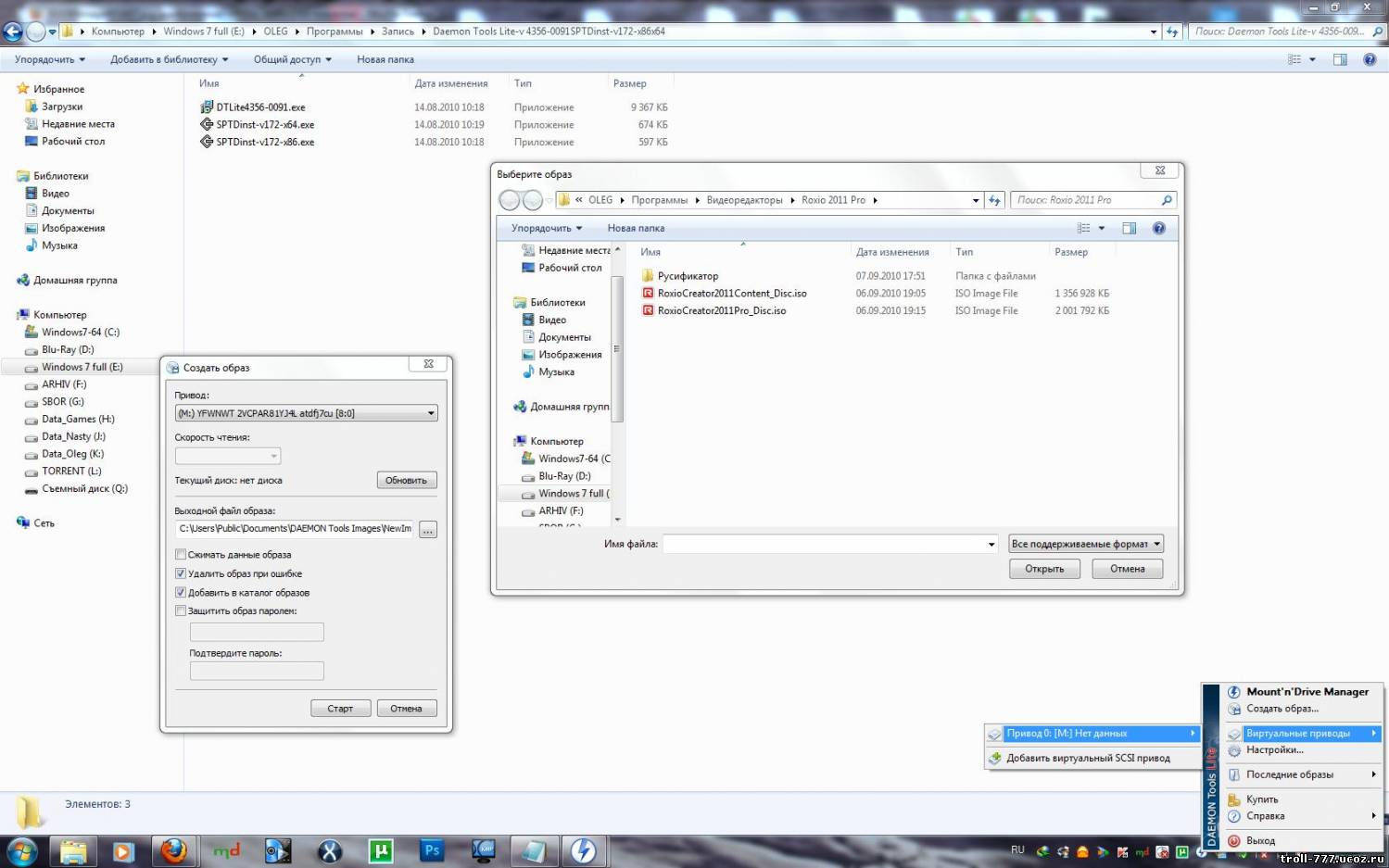Expand Добавить в библиотеку dropdown
1389x868 pixels.
(170, 59)
